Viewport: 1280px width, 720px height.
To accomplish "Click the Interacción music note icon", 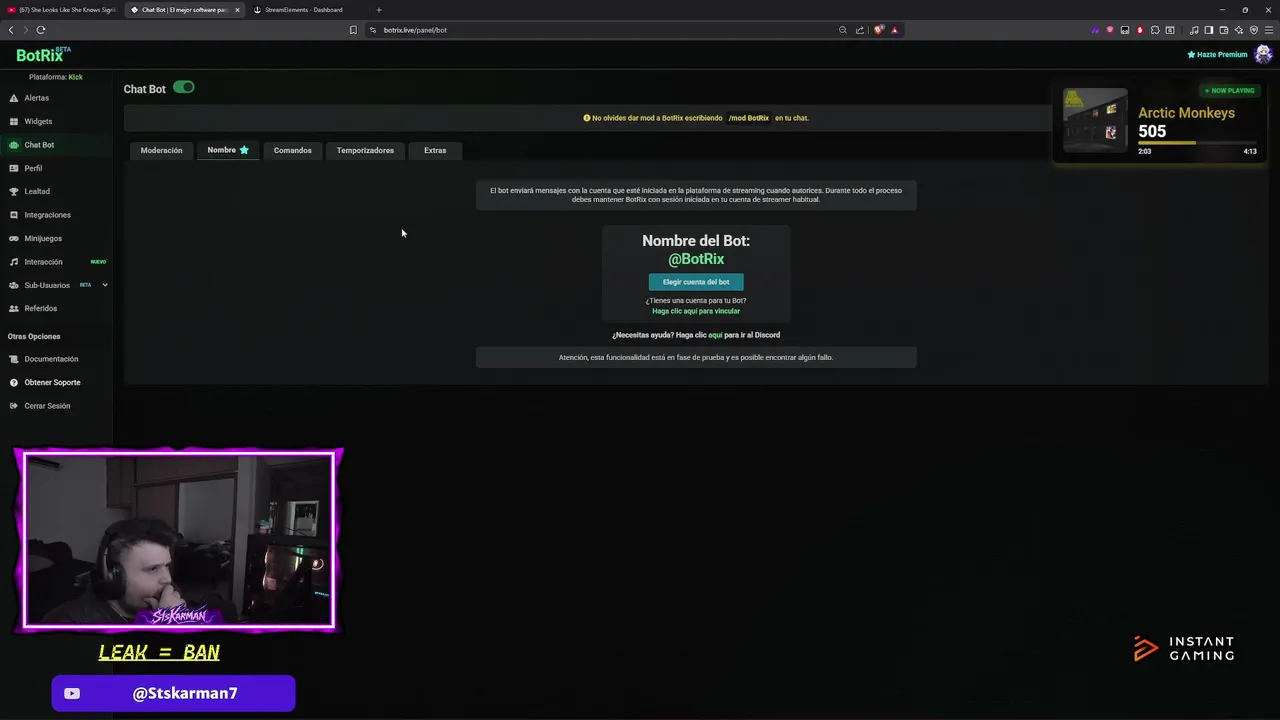I will [x=14, y=262].
